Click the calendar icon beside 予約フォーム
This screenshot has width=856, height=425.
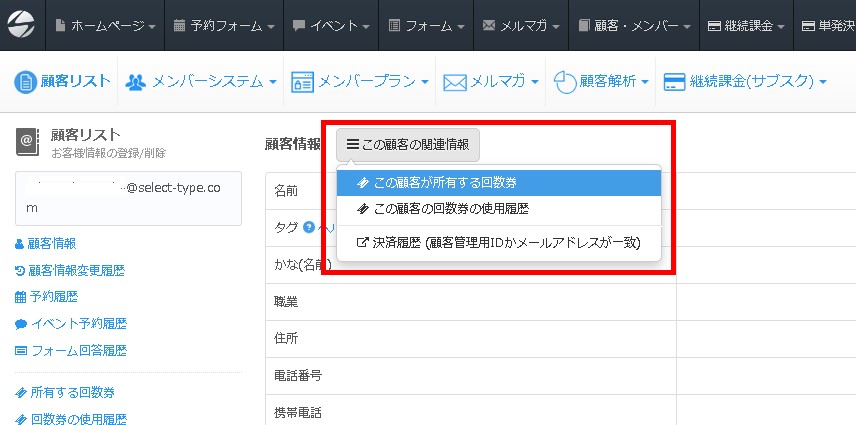179,26
